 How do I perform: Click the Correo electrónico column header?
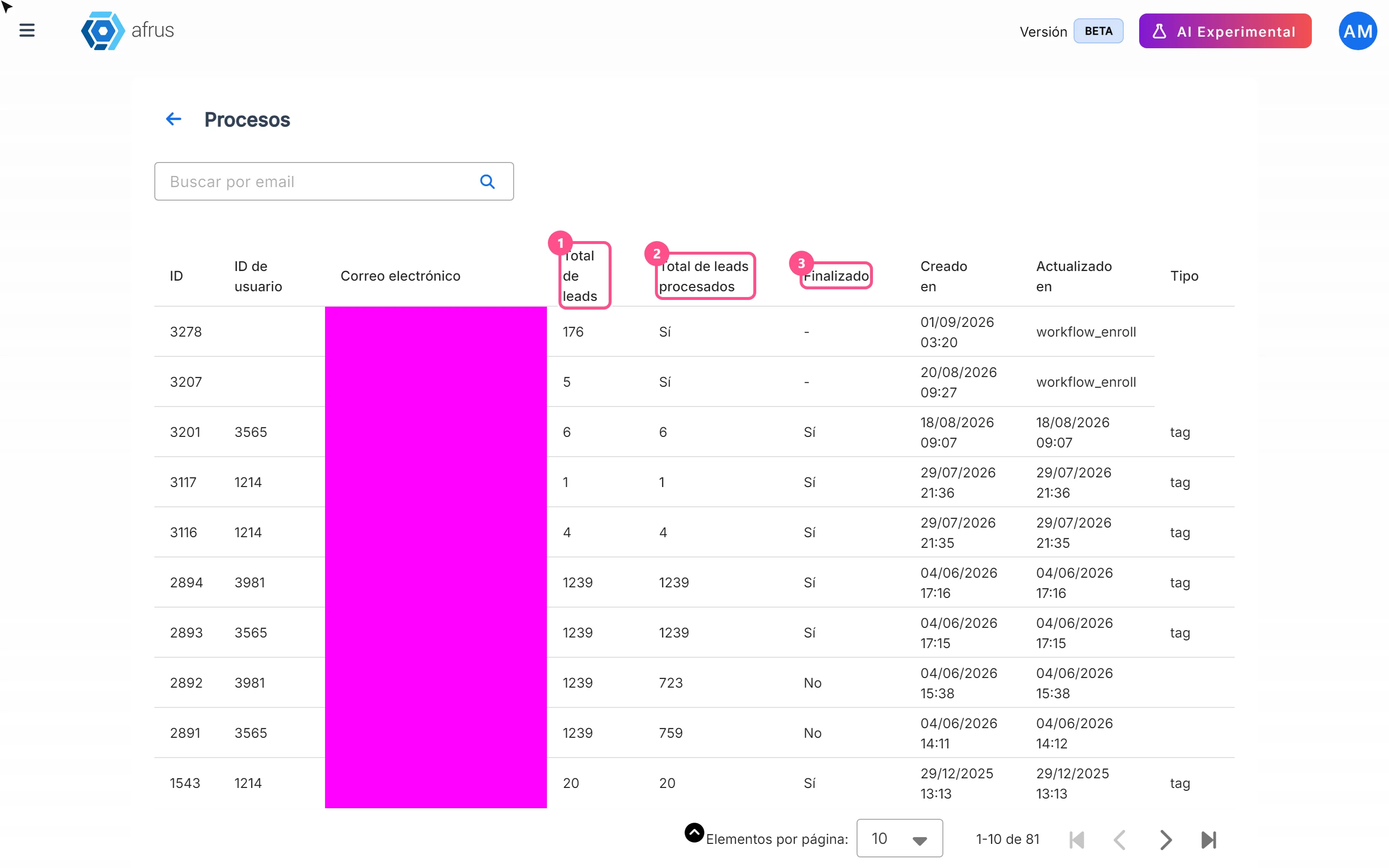tap(401, 276)
